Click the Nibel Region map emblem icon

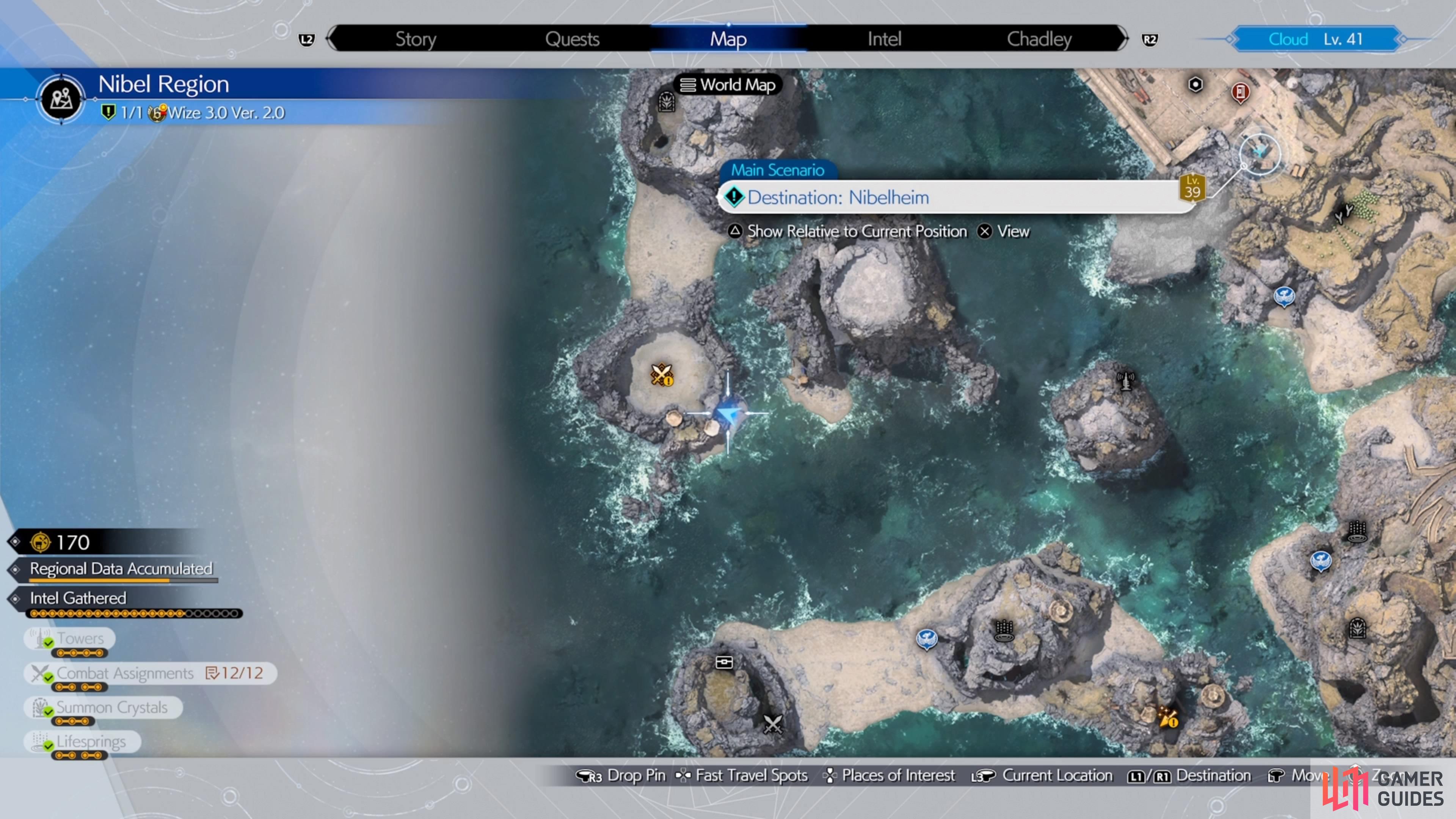point(61,99)
